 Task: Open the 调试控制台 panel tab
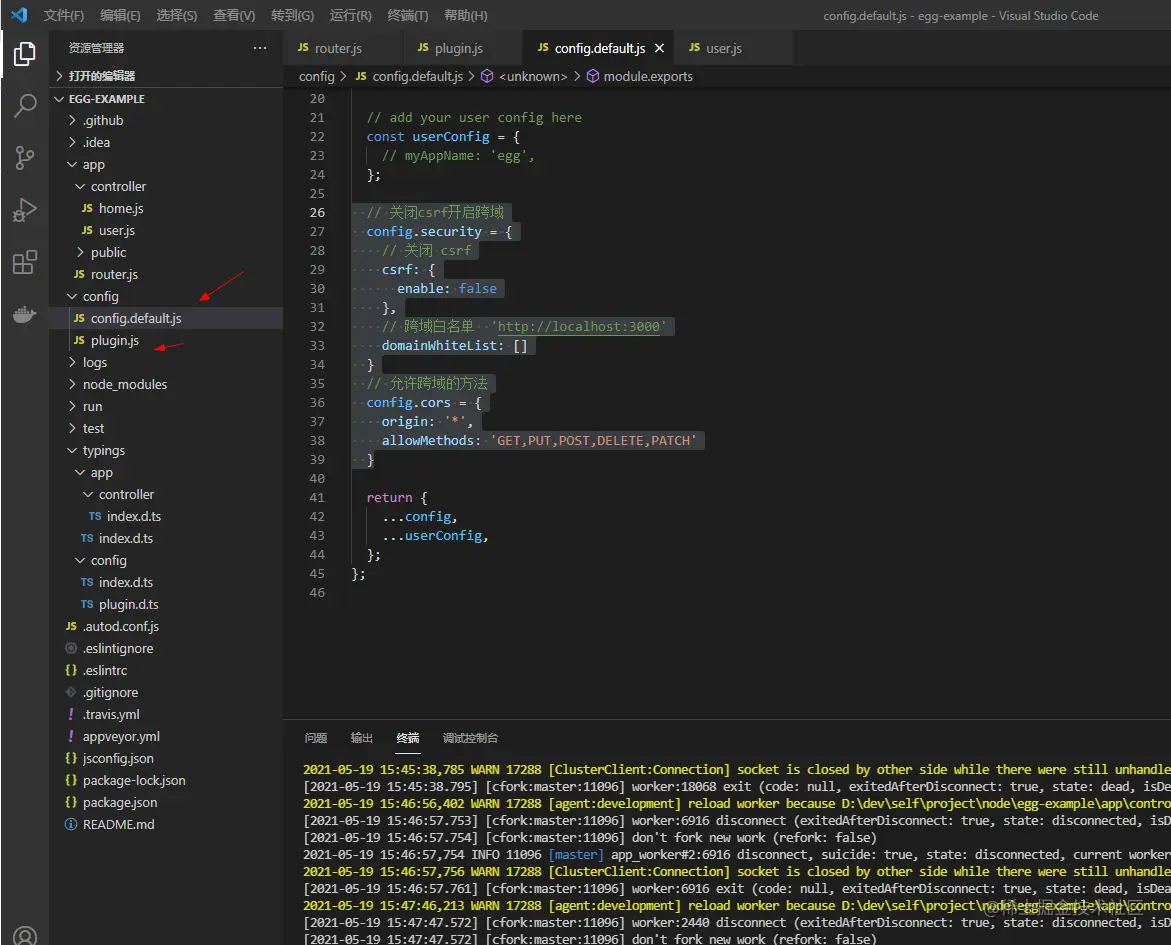point(470,738)
